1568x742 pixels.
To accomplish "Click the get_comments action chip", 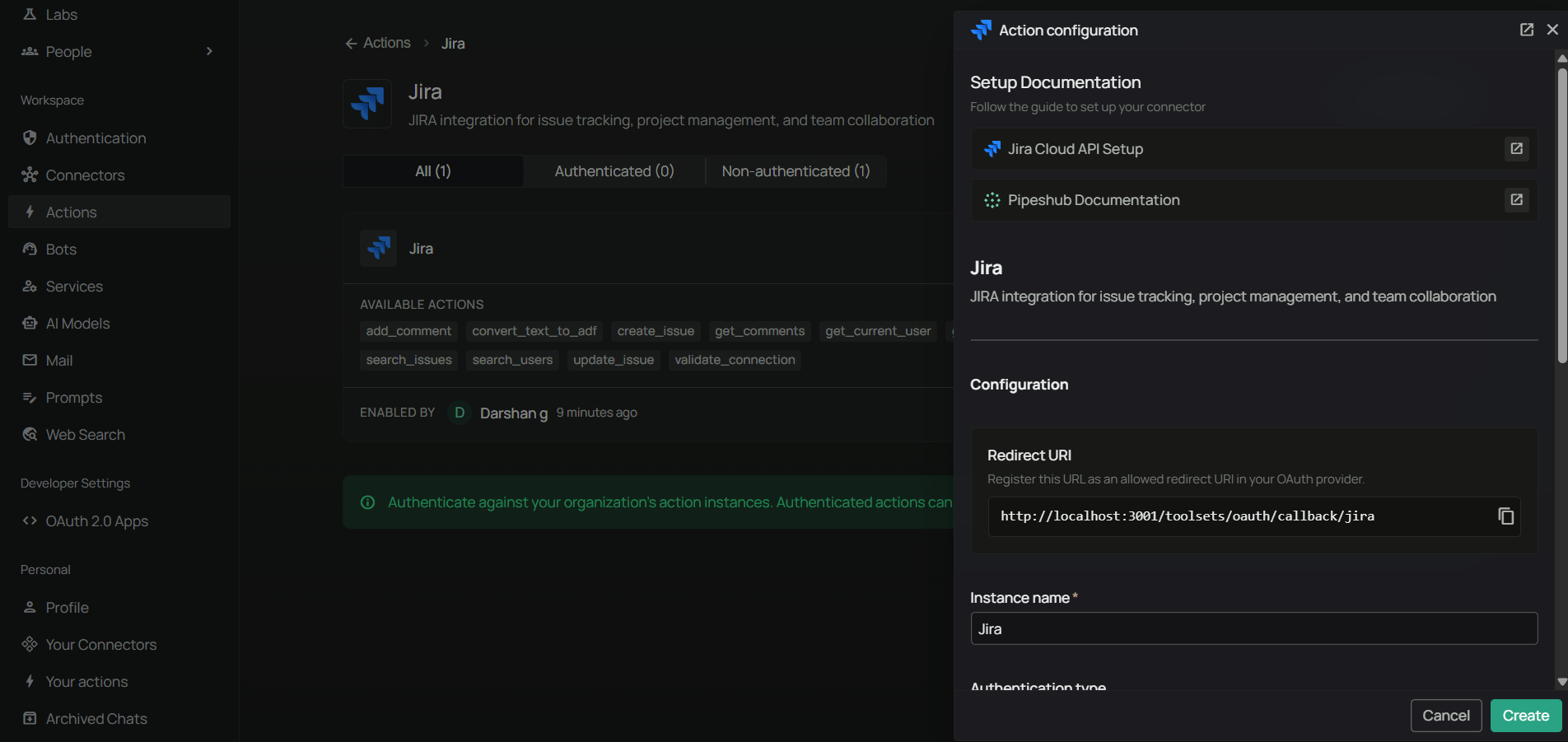I will (x=760, y=331).
